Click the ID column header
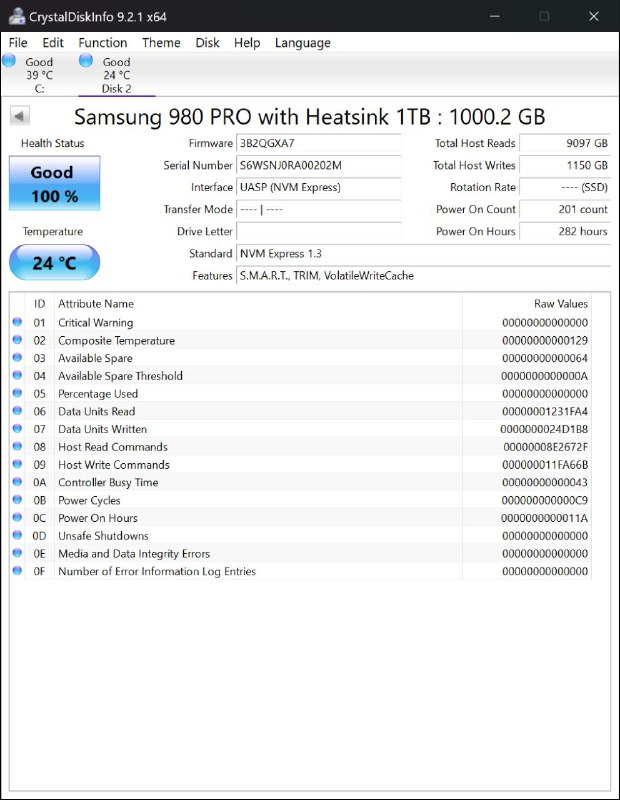Image resolution: width=620 pixels, height=800 pixels. point(39,304)
